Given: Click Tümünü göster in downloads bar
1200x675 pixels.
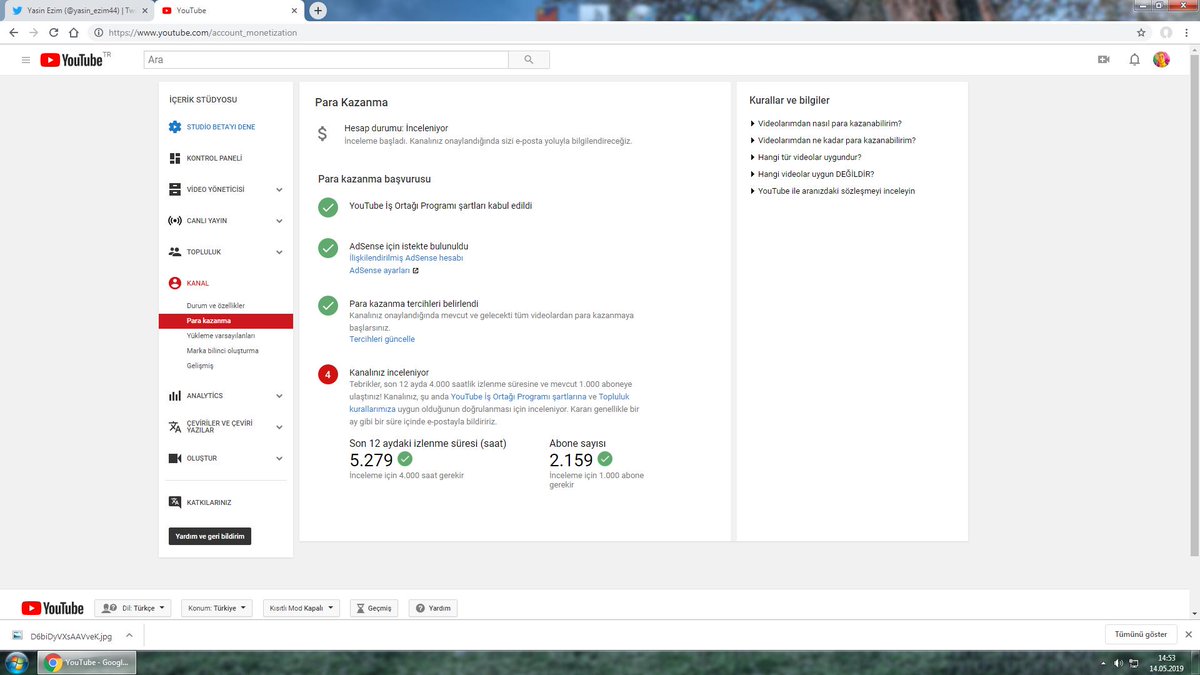Looking at the screenshot, I should coord(1141,635).
